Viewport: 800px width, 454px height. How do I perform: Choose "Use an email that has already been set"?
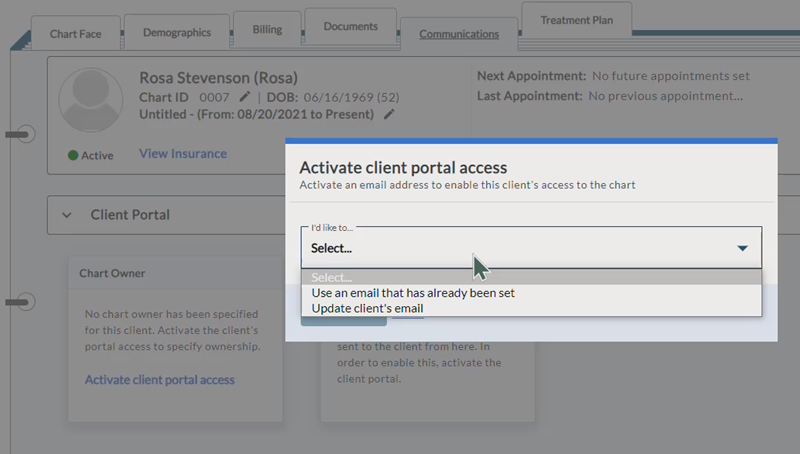point(413,293)
